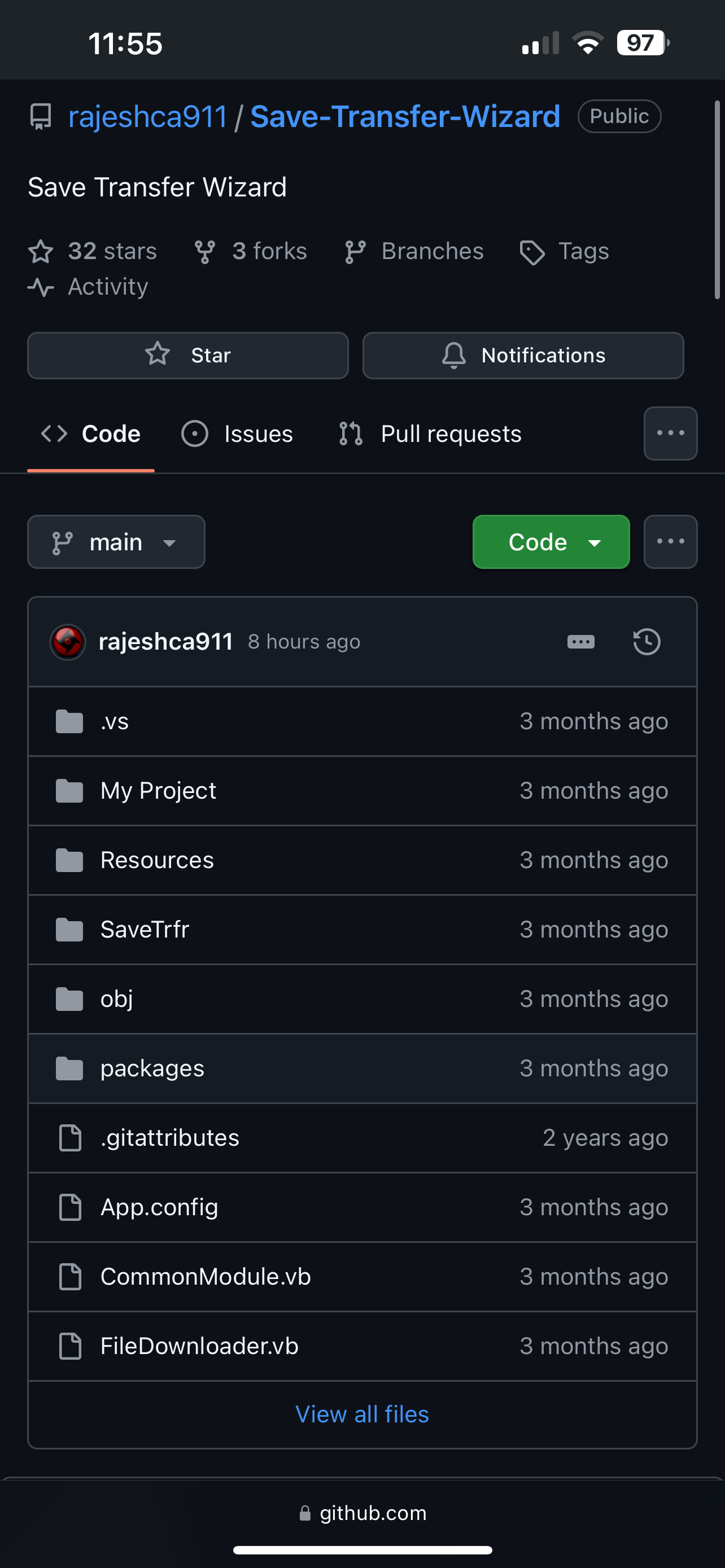
Task: View the 32 stars list
Action: coord(93,251)
